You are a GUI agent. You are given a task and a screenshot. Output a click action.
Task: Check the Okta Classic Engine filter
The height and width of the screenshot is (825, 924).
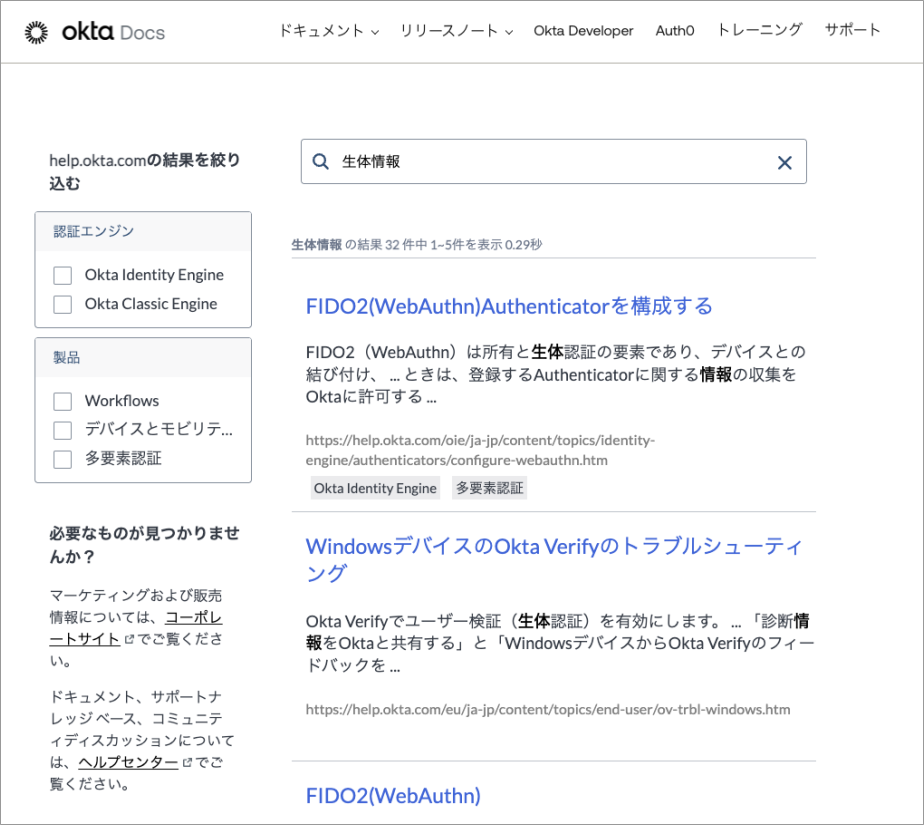tap(63, 304)
